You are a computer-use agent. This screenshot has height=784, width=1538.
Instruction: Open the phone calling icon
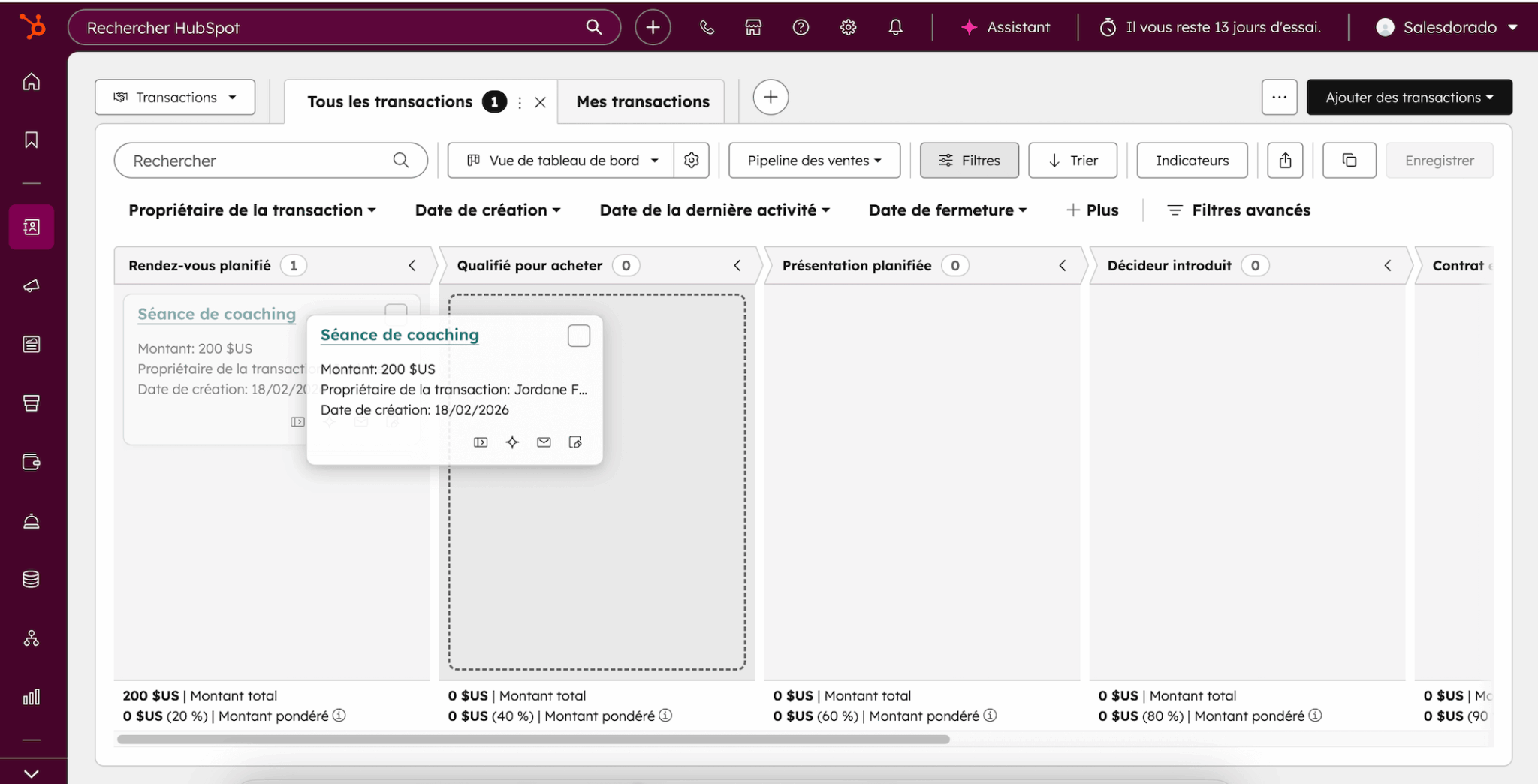(x=706, y=27)
